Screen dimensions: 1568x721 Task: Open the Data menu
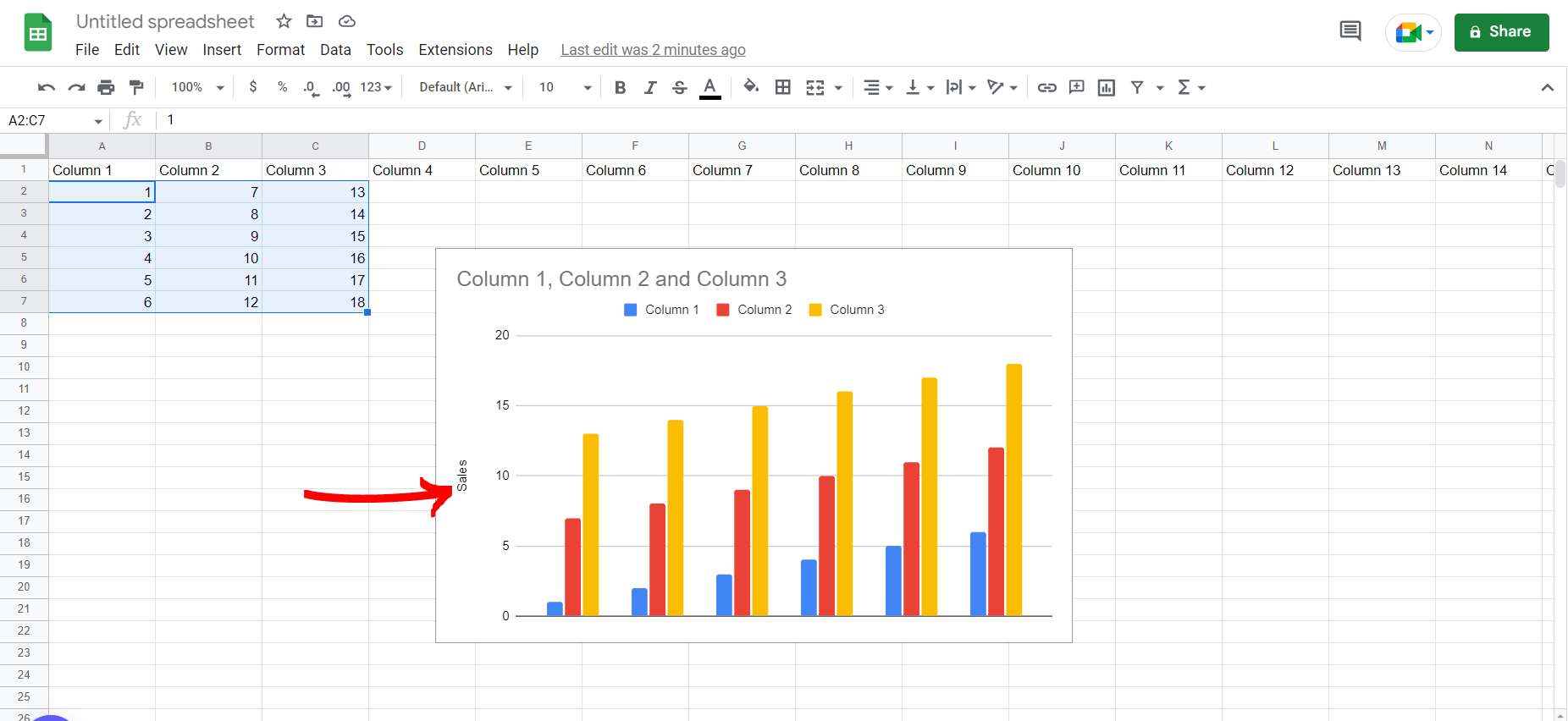(335, 50)
